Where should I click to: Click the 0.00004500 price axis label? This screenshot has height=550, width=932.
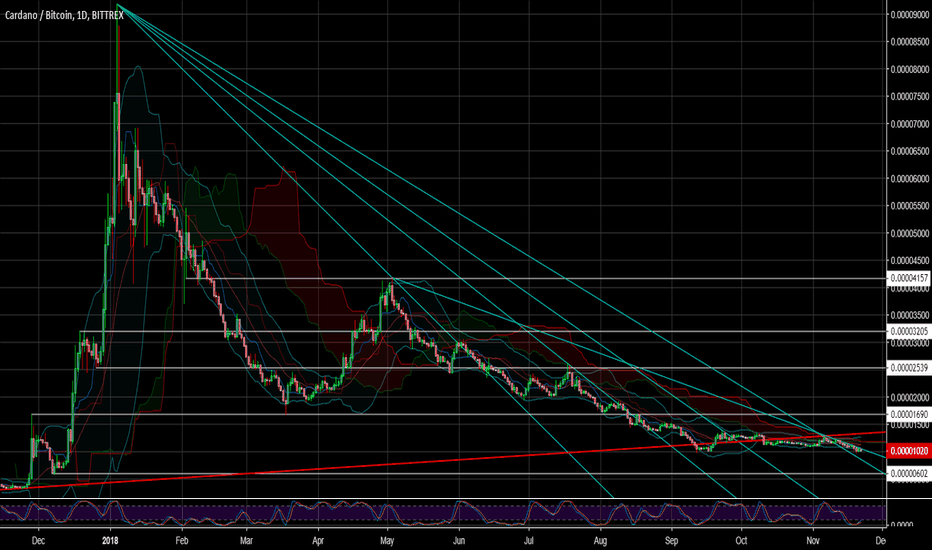(909, 260)
